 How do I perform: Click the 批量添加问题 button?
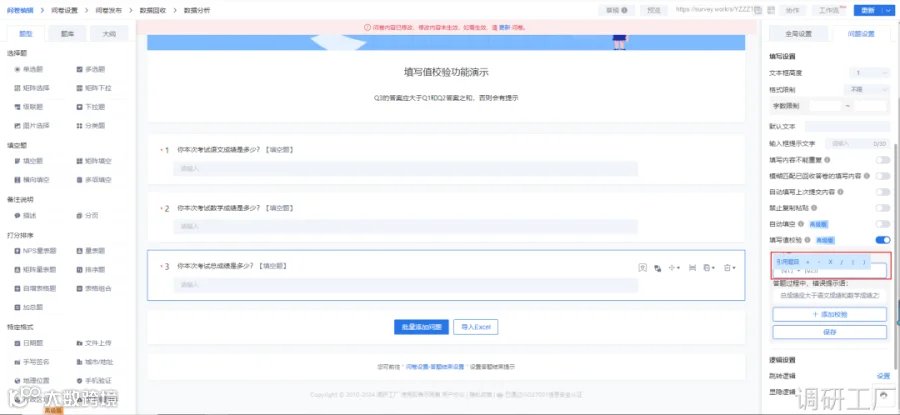[x=421, y=327]
